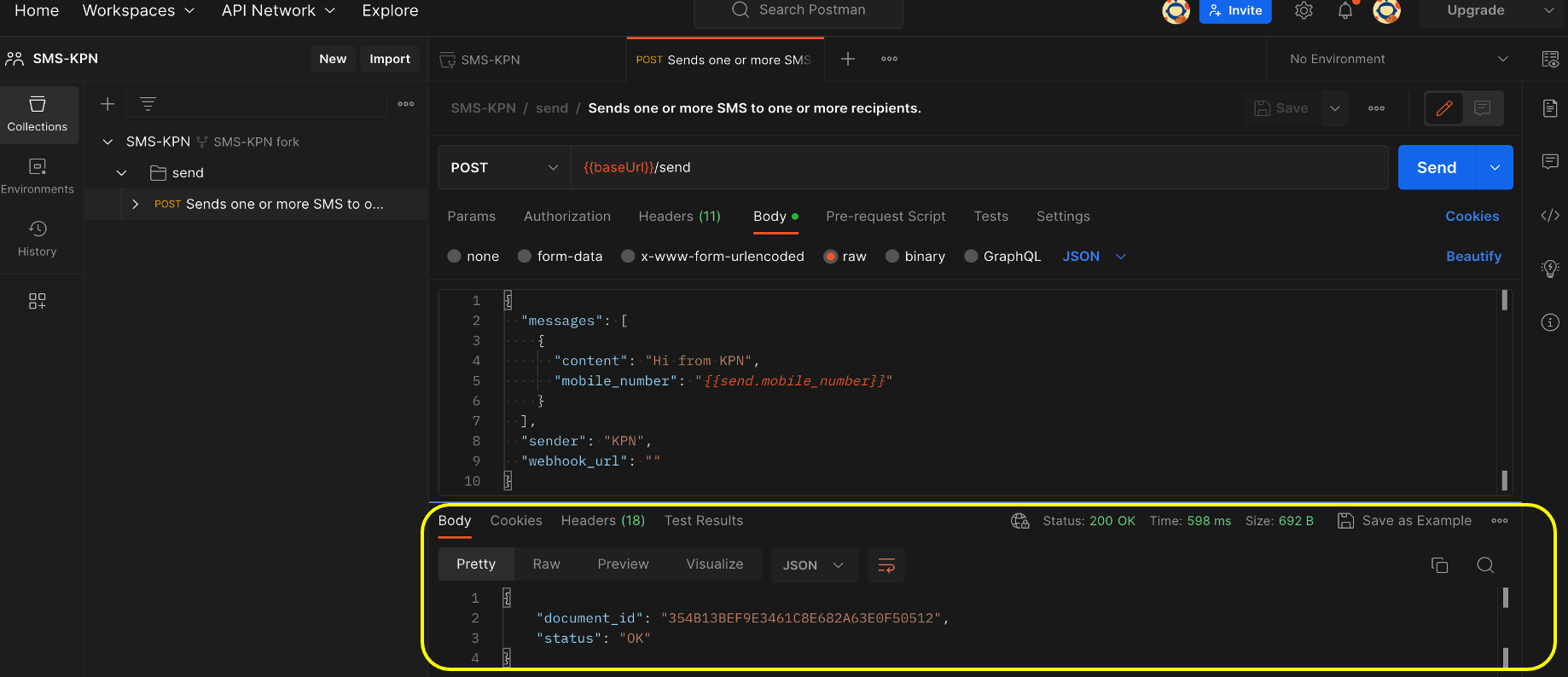Viewport: 1568px width, 677px height.
Task: Open the response Test Results tab
Action: pyautogui.click(x=704, y=521)
